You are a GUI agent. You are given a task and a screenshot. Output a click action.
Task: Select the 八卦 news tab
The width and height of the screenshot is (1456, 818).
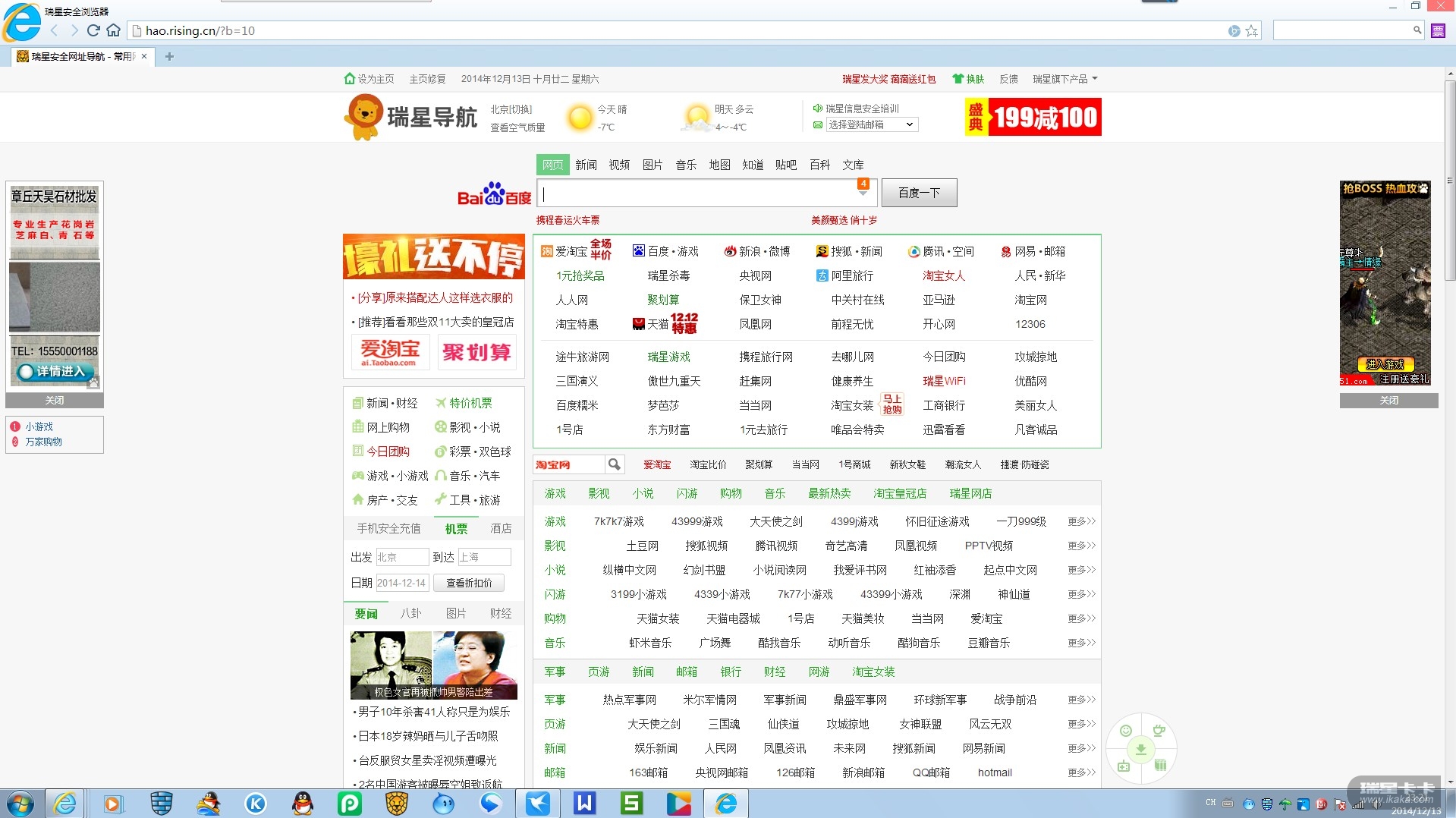point(410,613)
